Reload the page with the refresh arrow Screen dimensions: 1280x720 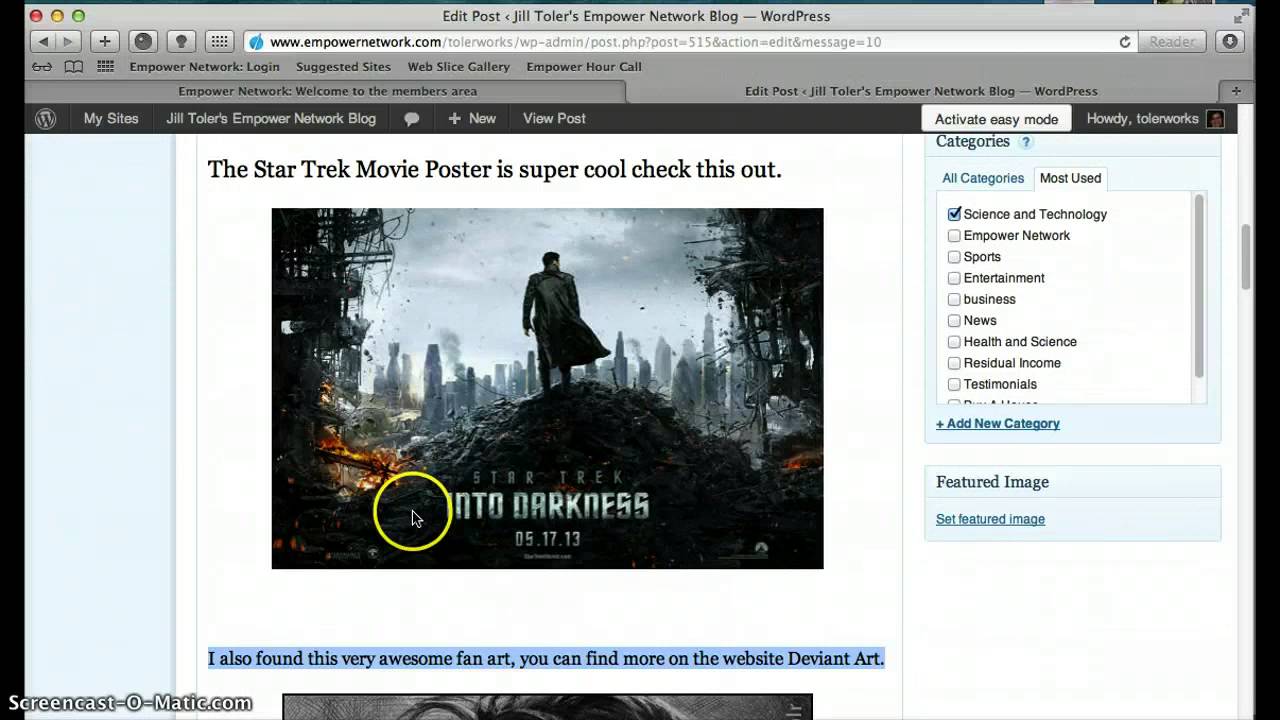(x=1125, y=42)
